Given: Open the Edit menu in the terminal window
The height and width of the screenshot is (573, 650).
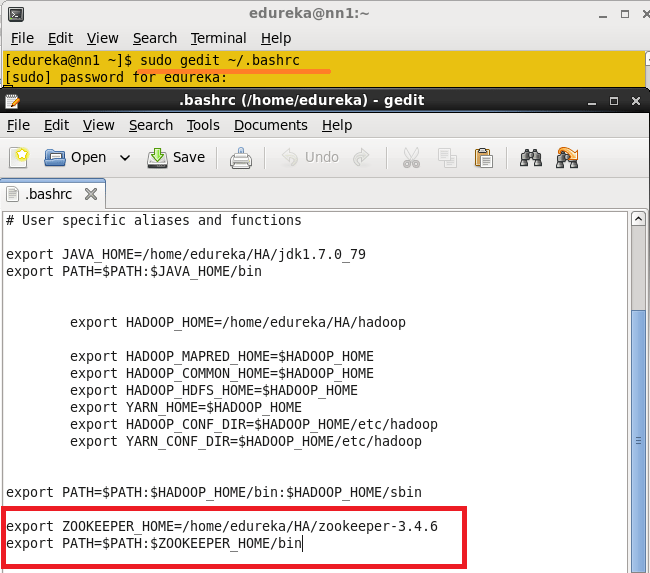Looking at the screenshot, I should tap(60, 38).
